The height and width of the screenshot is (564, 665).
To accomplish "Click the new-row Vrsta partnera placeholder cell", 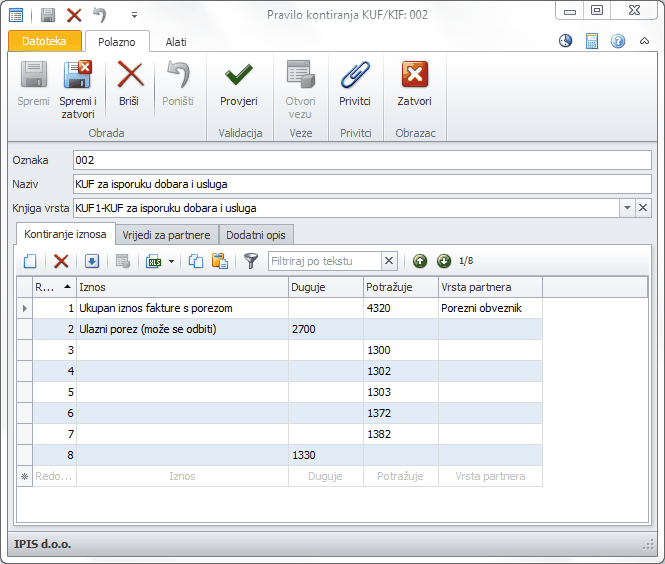I will click(490, 476).
